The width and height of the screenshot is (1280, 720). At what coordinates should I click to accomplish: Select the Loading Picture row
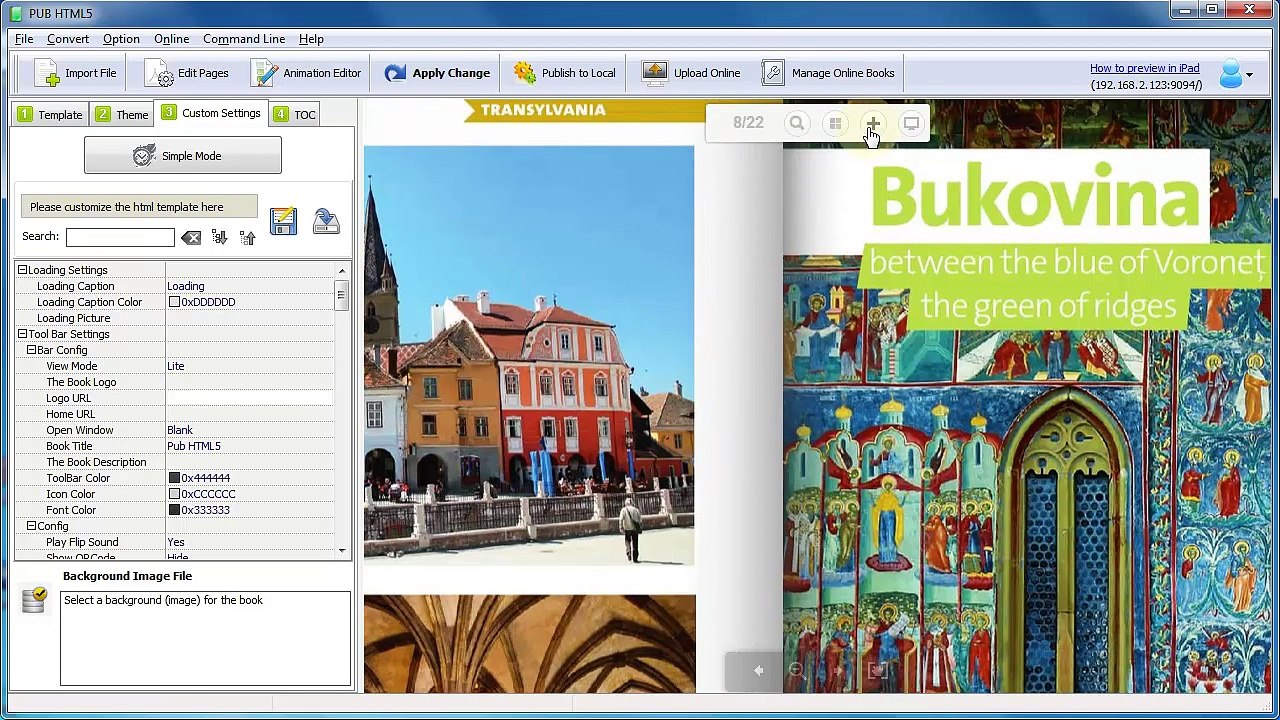[175, 318]
